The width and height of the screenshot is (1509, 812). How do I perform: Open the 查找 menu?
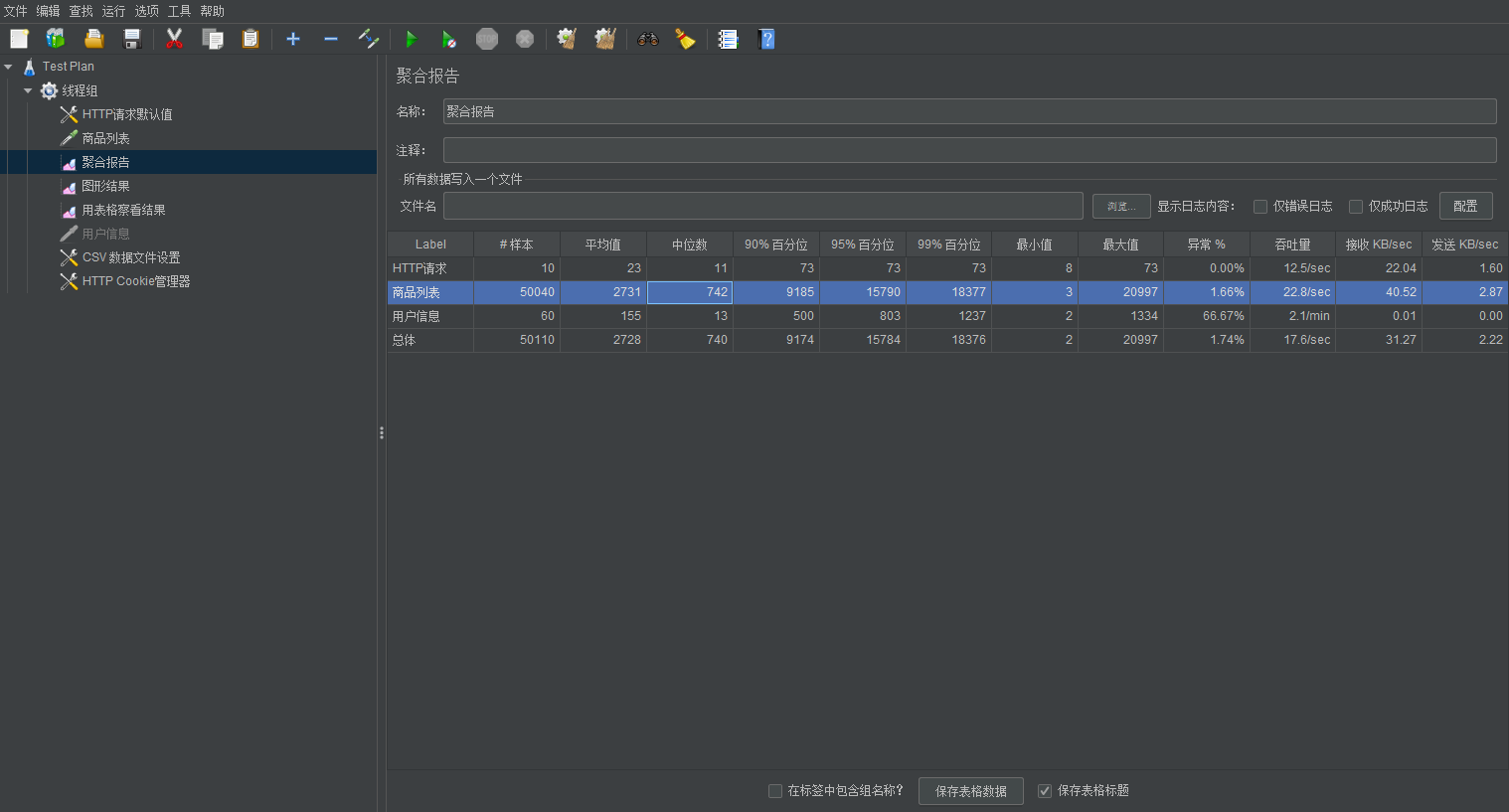[81, 11]
